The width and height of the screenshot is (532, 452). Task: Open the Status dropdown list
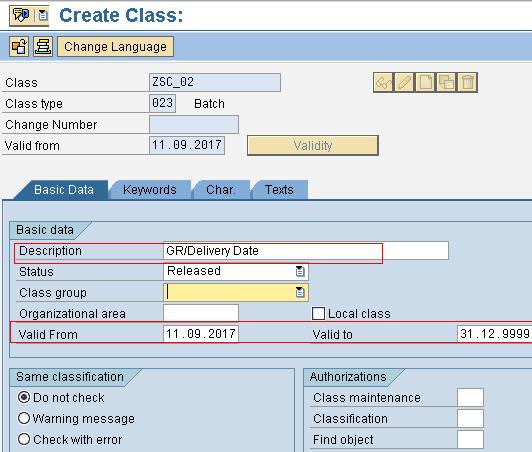coord(300,271)
